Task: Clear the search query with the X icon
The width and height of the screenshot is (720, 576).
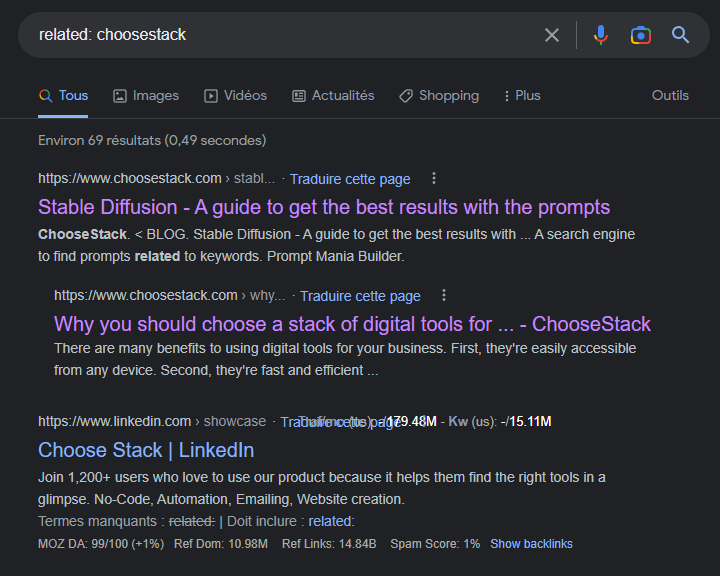Action: click(551, 35)
